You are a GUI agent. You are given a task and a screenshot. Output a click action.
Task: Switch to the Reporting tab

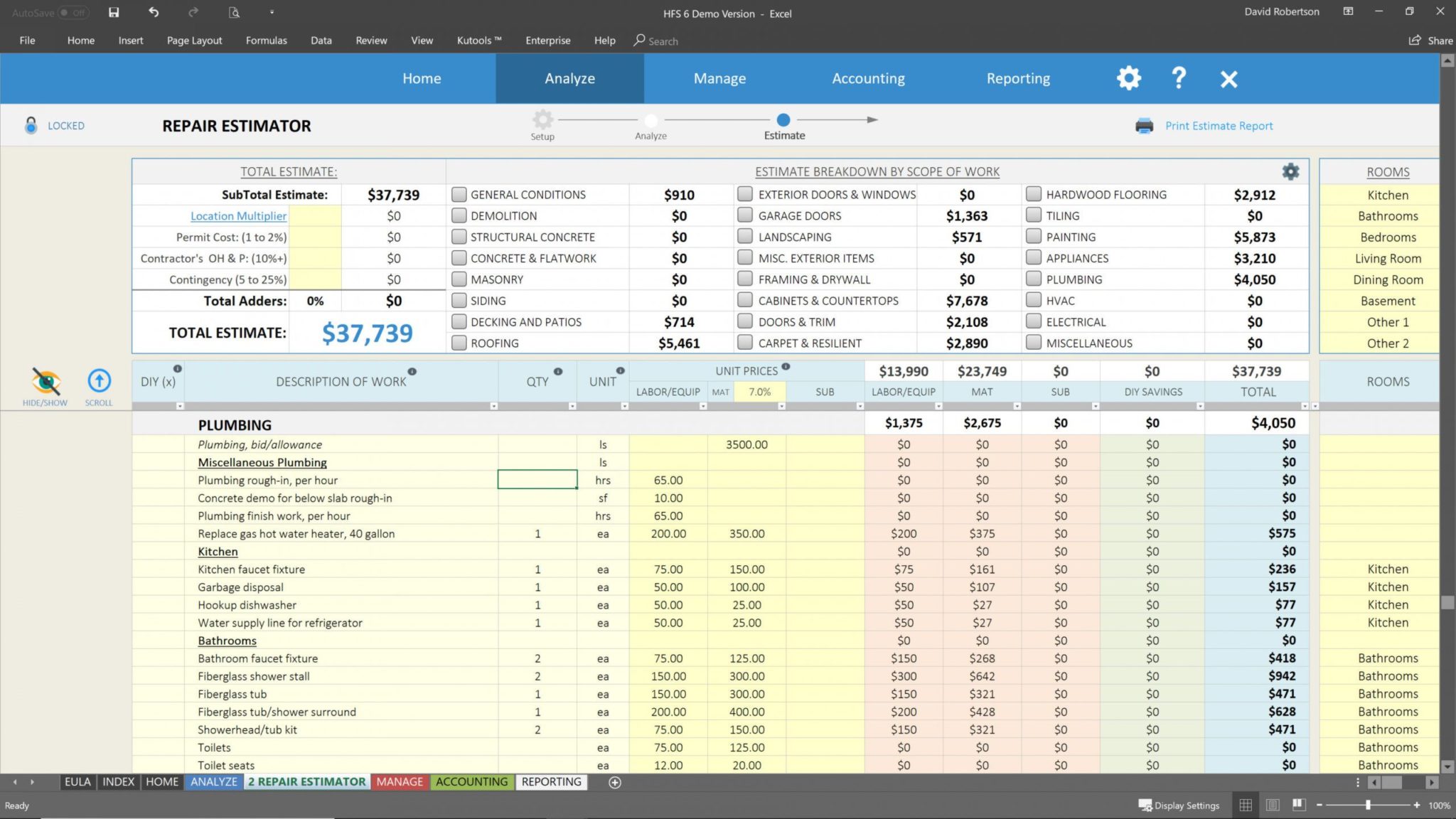tap(1018, 77)
